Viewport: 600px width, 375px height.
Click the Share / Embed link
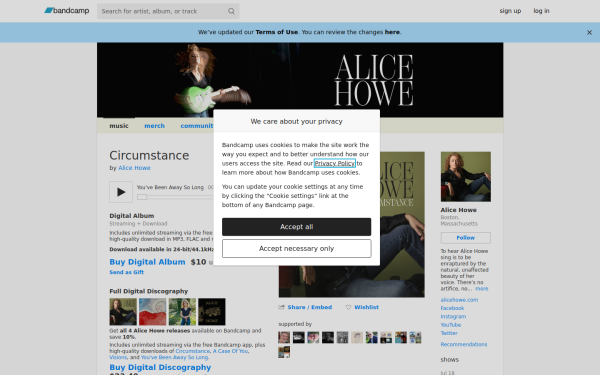tap(310, 307)
